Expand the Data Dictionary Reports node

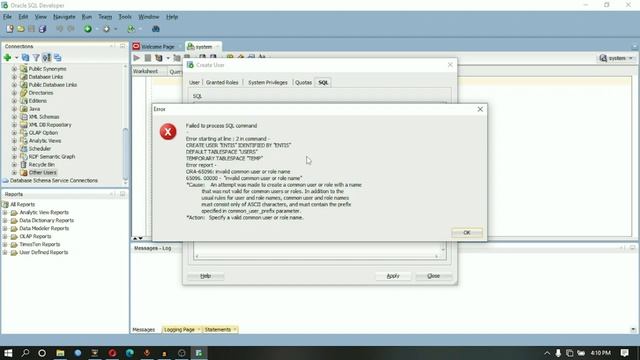(x=5, y=220)
